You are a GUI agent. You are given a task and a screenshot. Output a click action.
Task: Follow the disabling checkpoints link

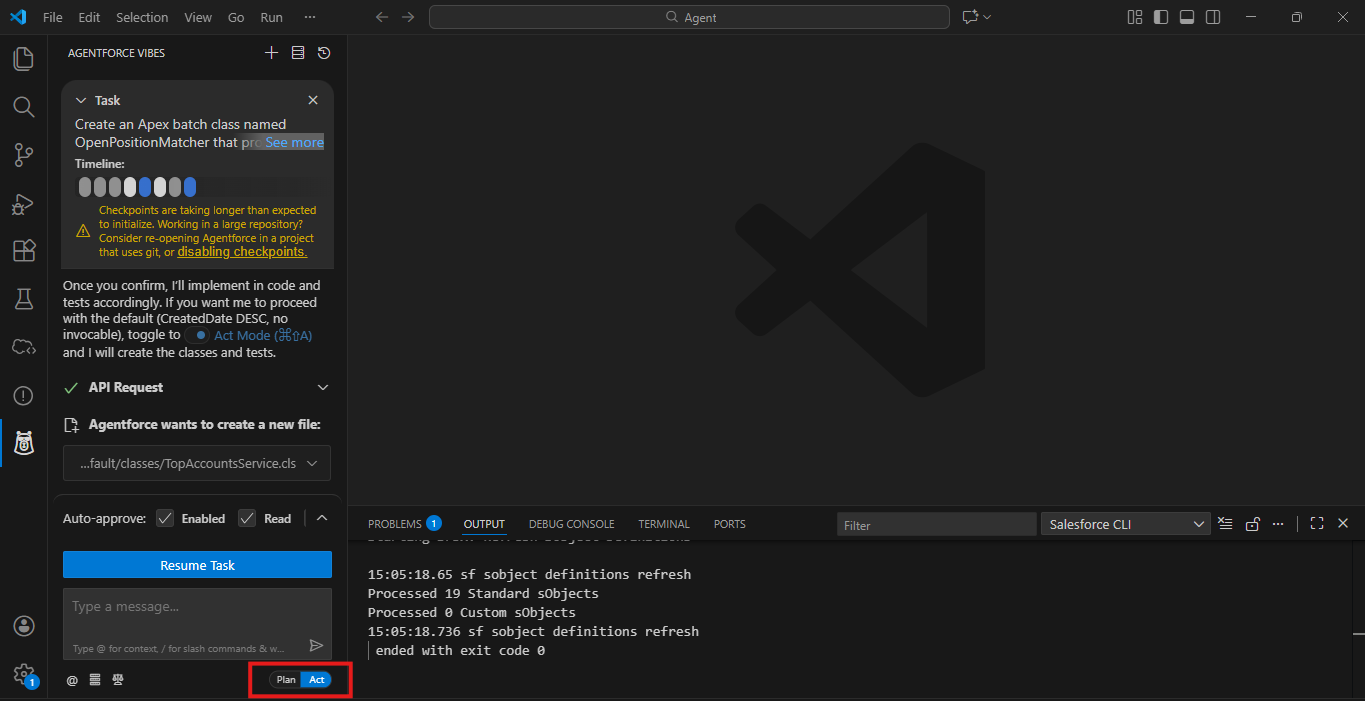tap(242, 252)
